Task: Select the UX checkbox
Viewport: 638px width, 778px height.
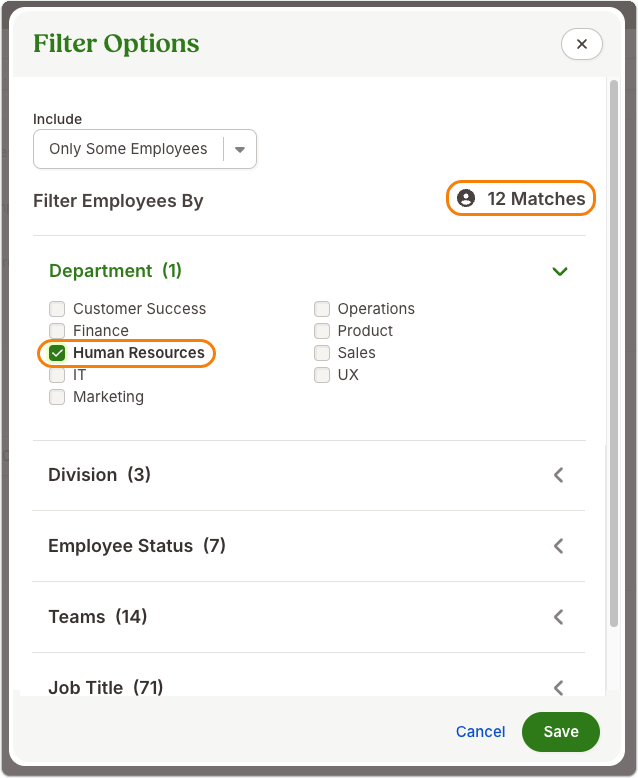Action: pyautogui.click(x=322, y=375)
